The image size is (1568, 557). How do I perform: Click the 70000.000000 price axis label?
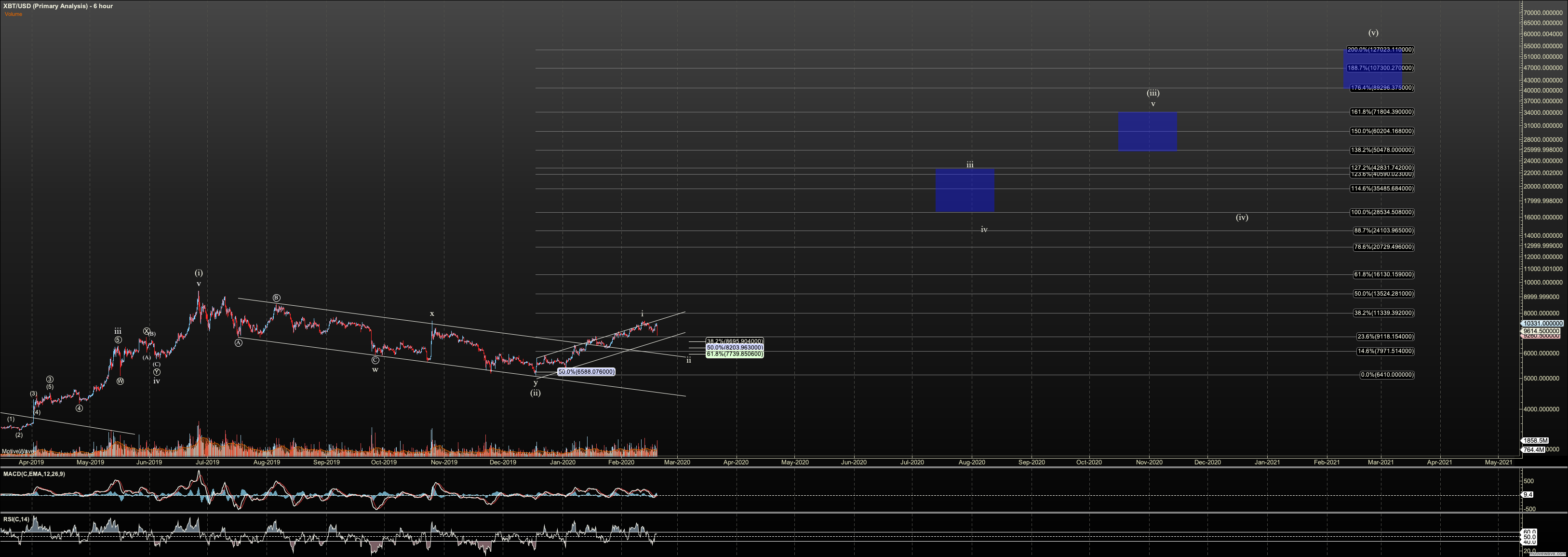[1542, 13]
